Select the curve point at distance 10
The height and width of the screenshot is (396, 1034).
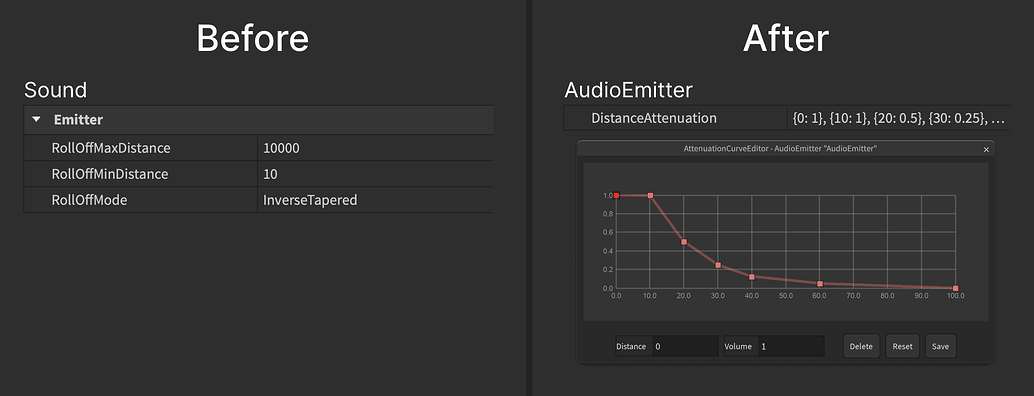(650, 196)
